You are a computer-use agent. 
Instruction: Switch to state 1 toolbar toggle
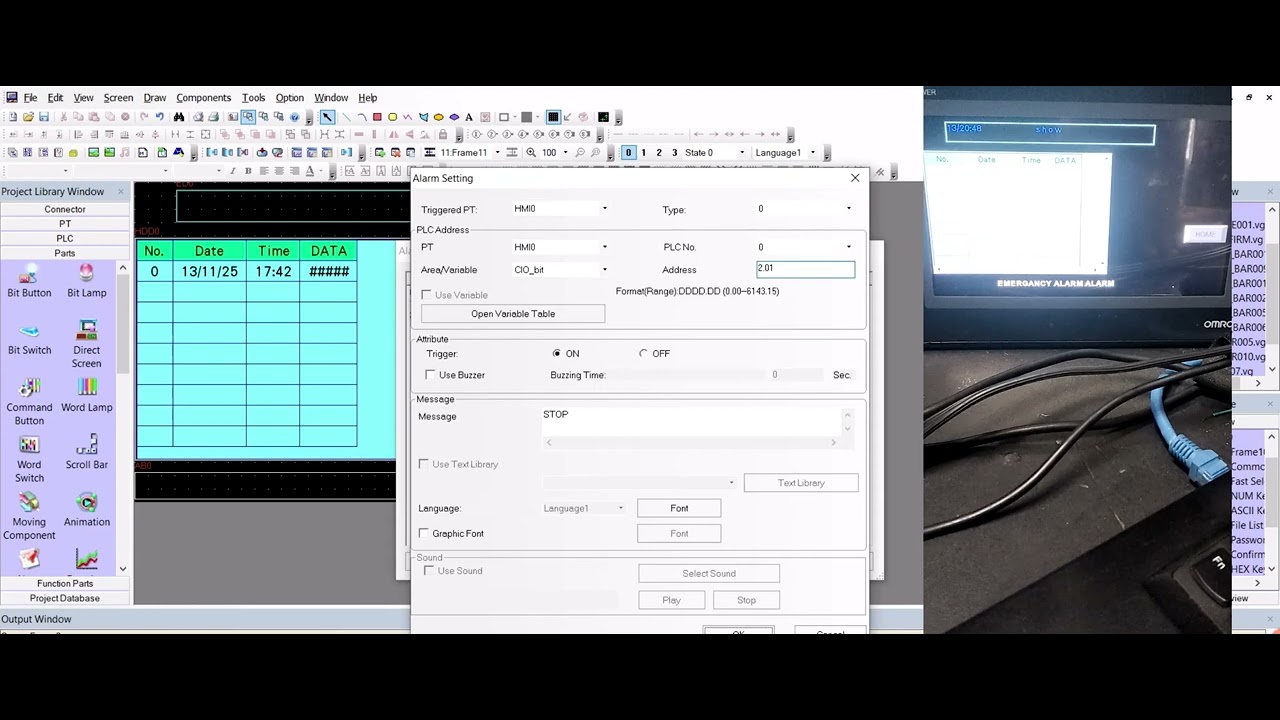coord(643,153)
